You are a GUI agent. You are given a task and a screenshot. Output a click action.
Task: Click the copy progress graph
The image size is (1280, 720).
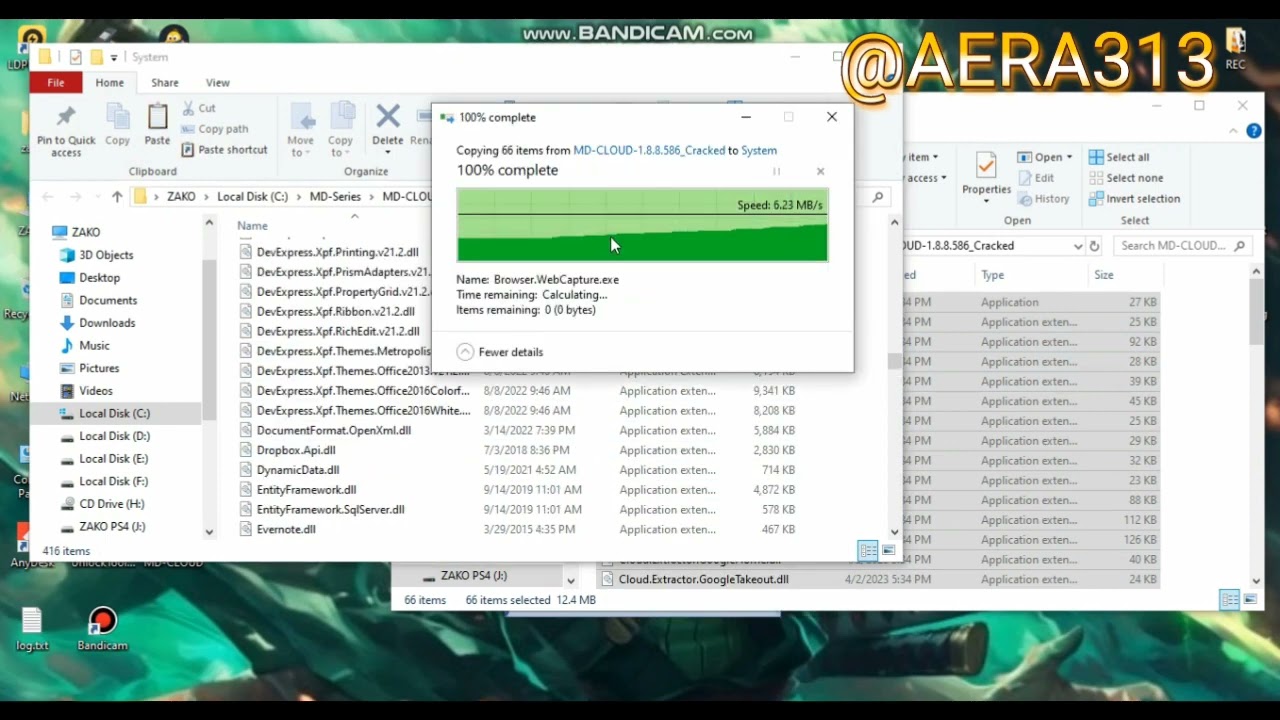642,225
